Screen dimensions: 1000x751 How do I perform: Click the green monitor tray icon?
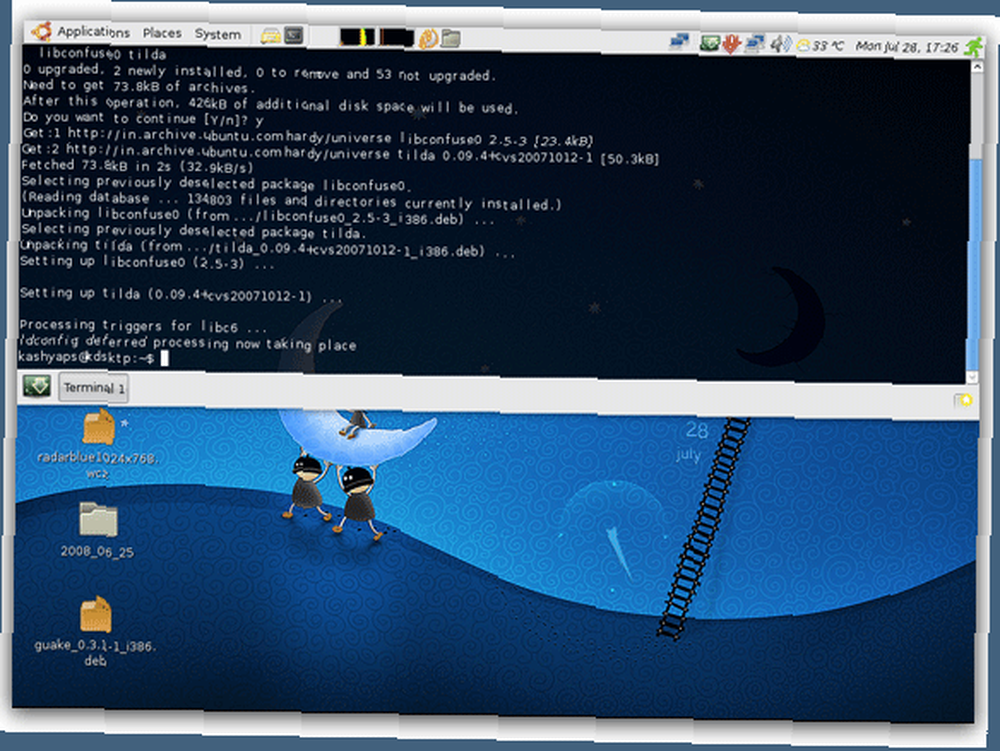[710, 43]
